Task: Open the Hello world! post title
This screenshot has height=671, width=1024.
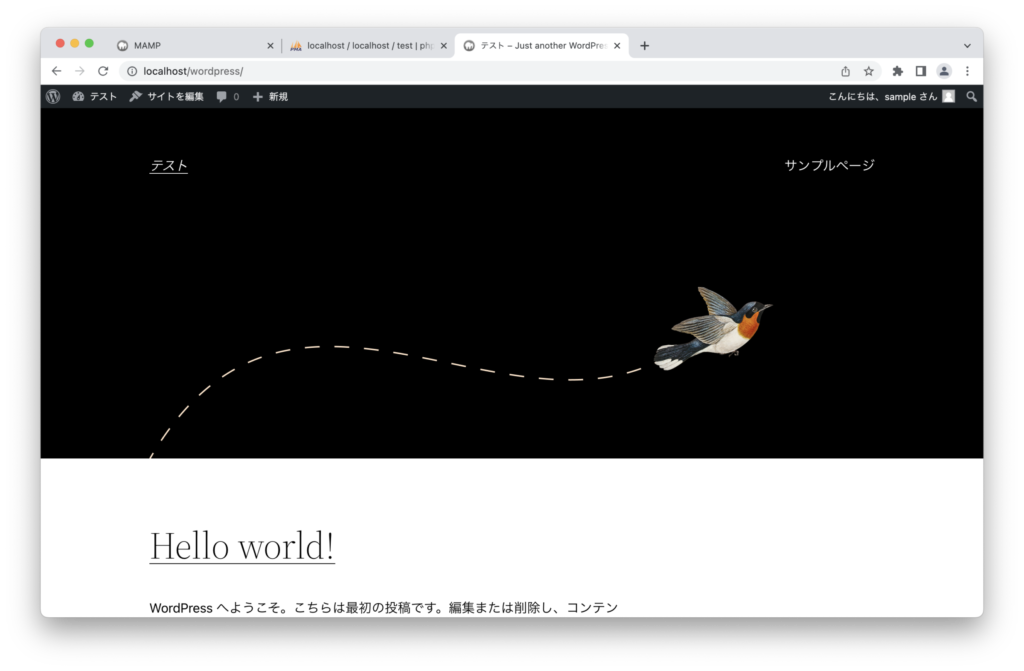Action: click(x=242, y=546)
